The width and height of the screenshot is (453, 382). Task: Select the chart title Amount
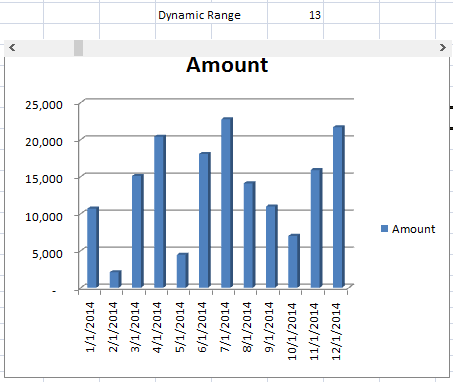tap(227, 65)
